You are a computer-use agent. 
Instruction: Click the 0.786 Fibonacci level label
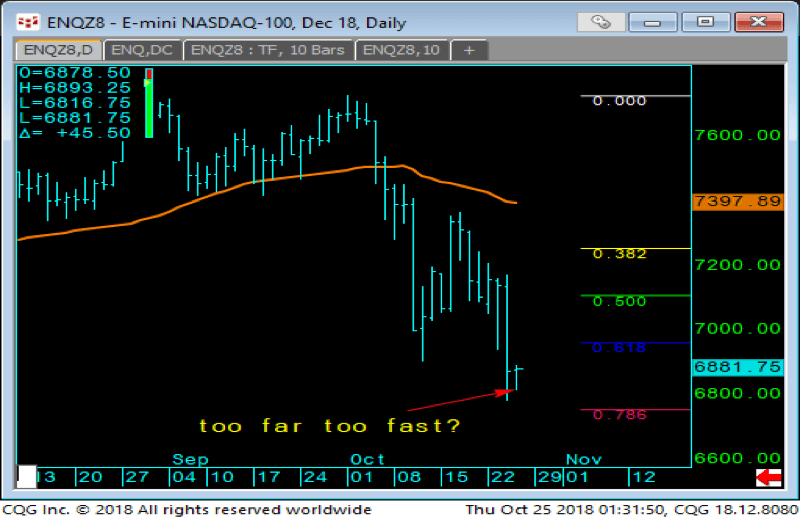(x=619, y=414)
